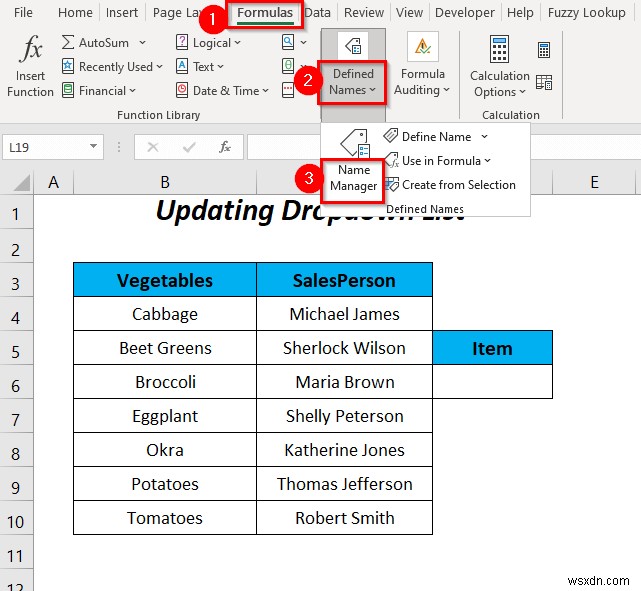
Task: Select the Eggplant cell
Action: (165, 416)
